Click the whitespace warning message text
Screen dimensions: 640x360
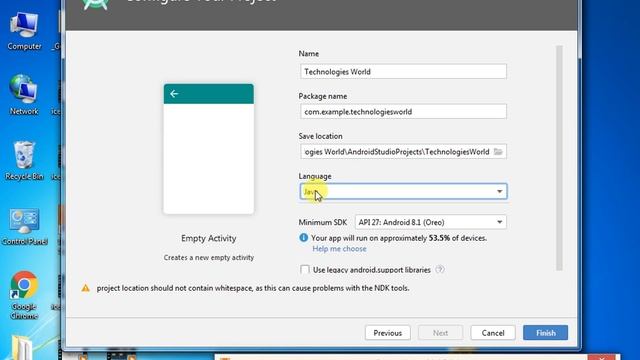click(x=253, y=288)
